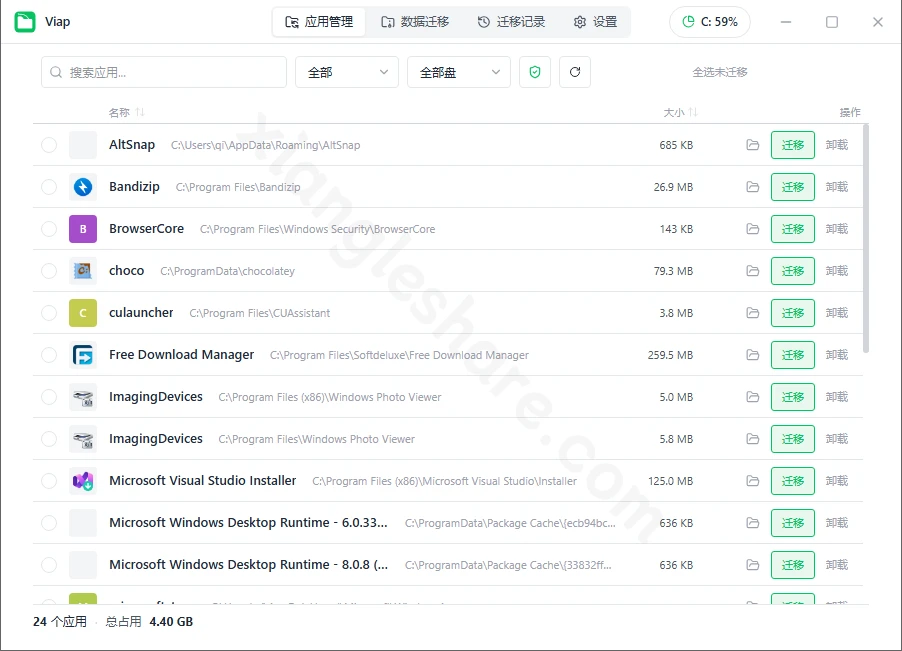This screenshot has height=651, width=902.
Task: Click the Bandizip app icon
Action: (83, 187)
